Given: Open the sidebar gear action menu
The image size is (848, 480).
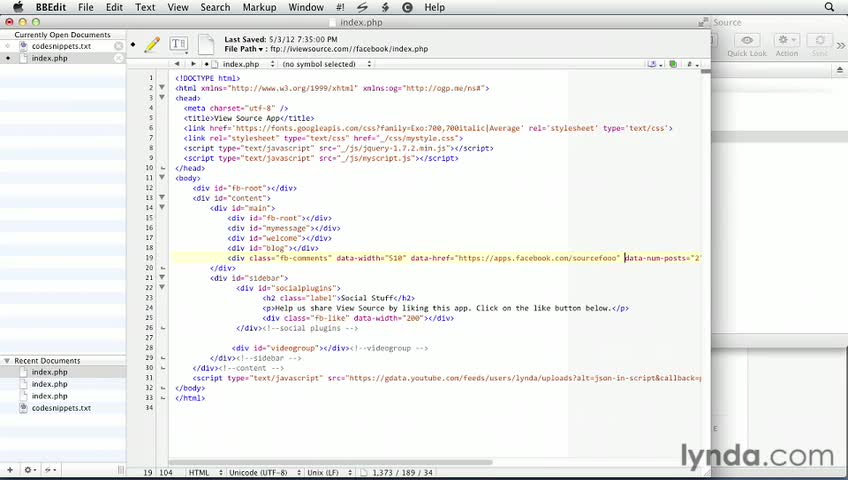Looking at the screenshot, I should (29, 470).
